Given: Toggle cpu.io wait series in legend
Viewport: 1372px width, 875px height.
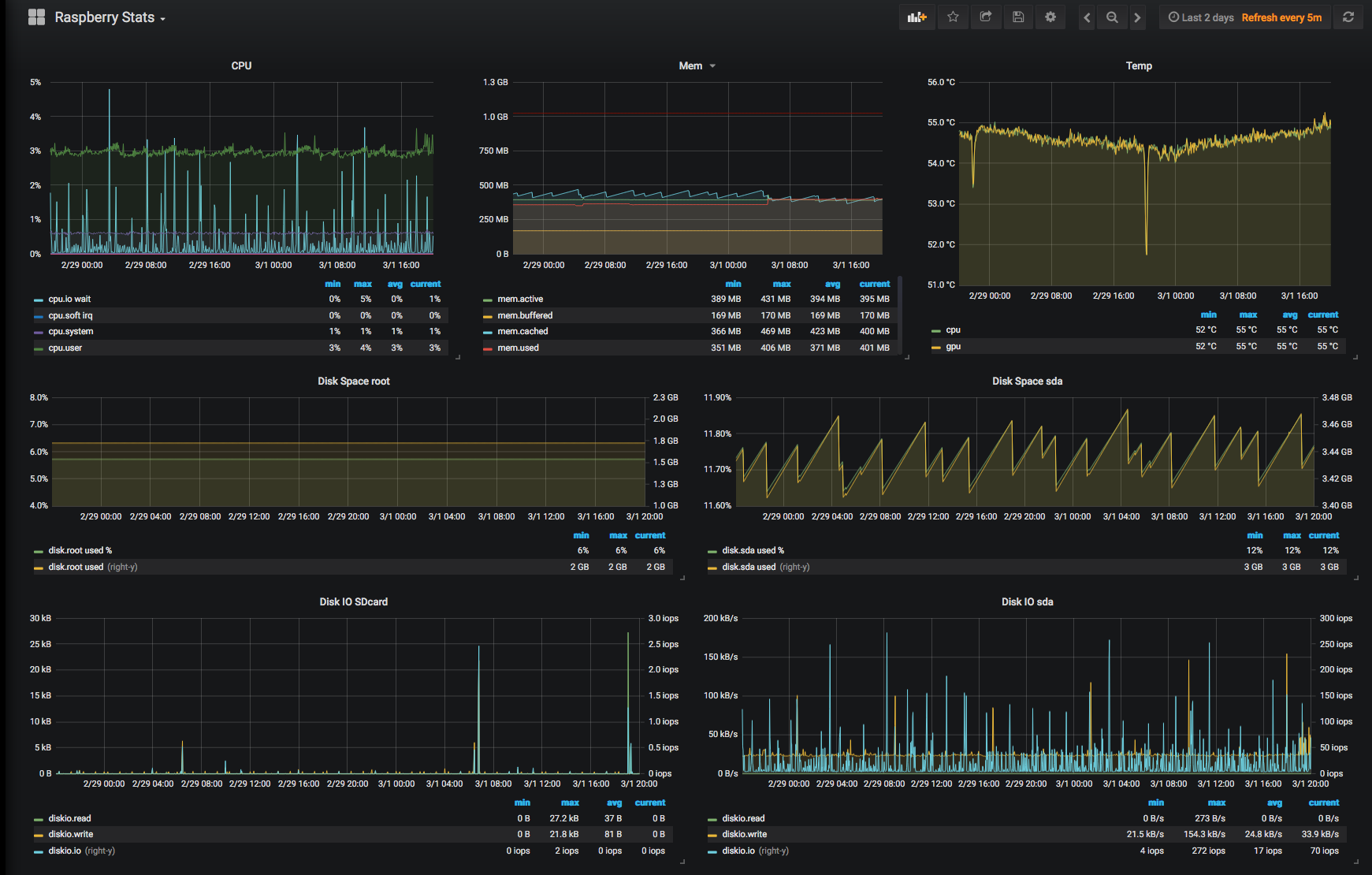Looking at the screenshot, I should pyautogui.click(x=69, y=300).
